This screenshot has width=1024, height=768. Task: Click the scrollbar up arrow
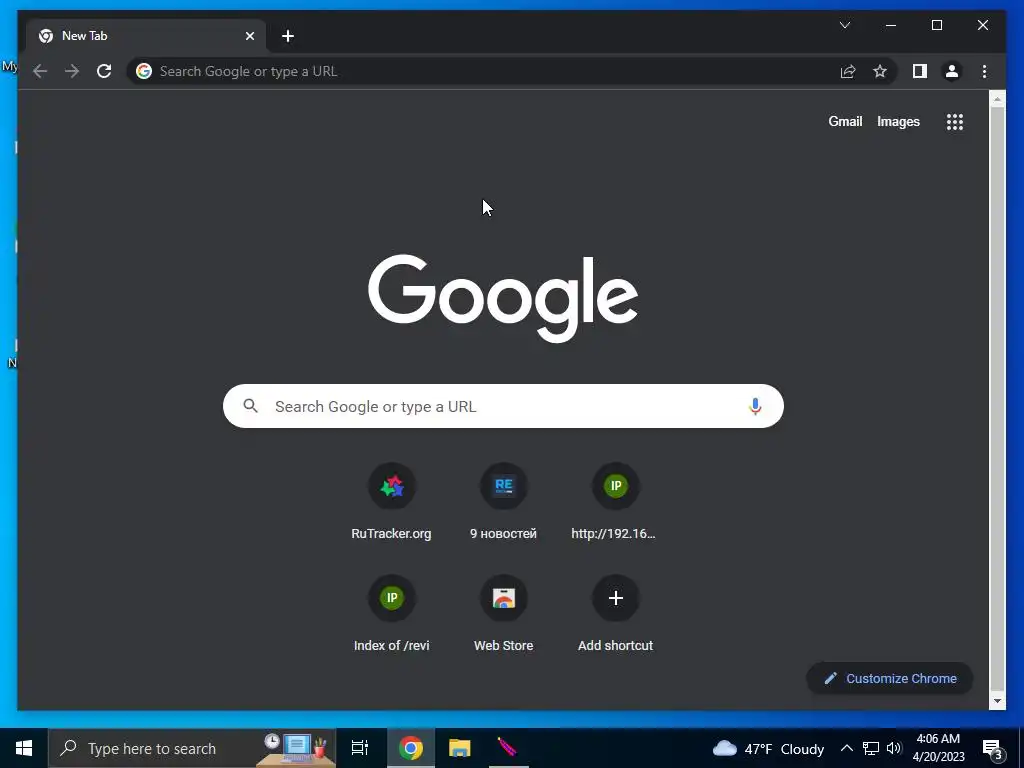997,99
